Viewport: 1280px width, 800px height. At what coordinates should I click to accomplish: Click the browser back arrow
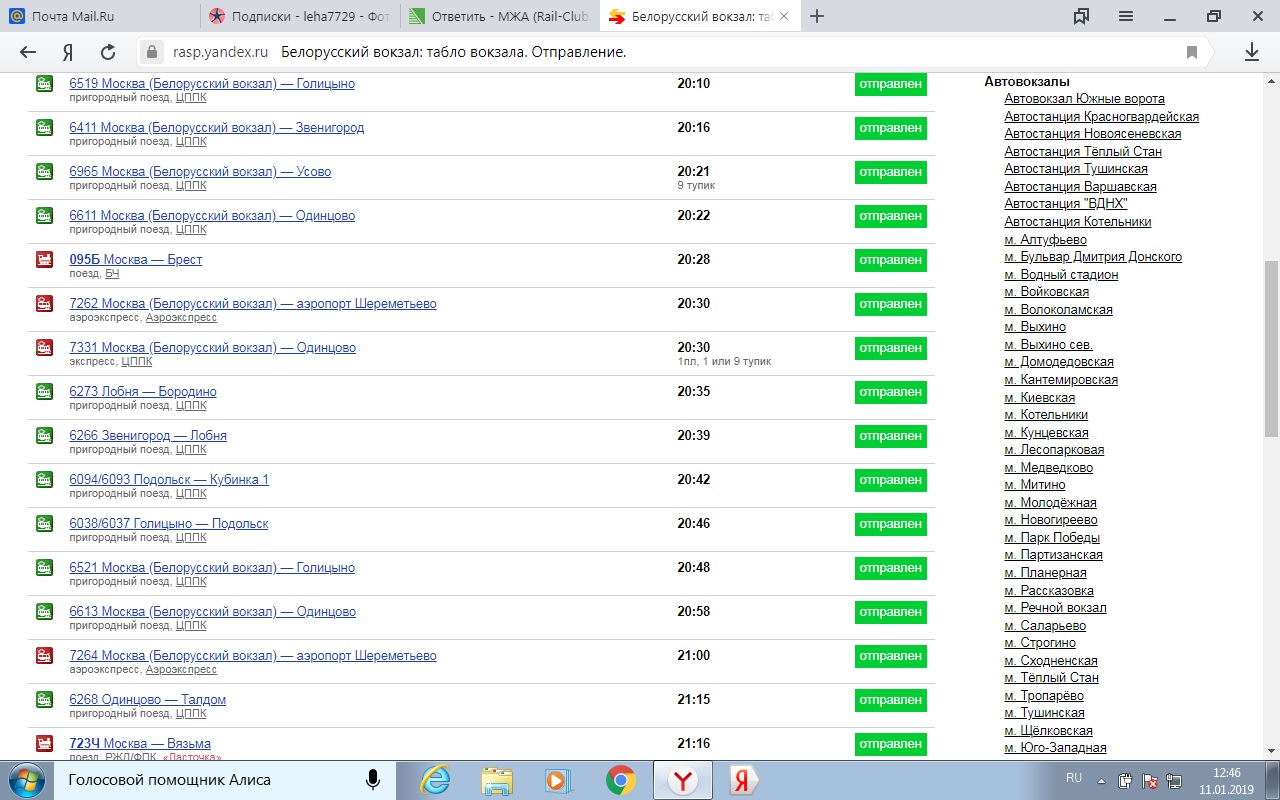(x=28, y=52)
